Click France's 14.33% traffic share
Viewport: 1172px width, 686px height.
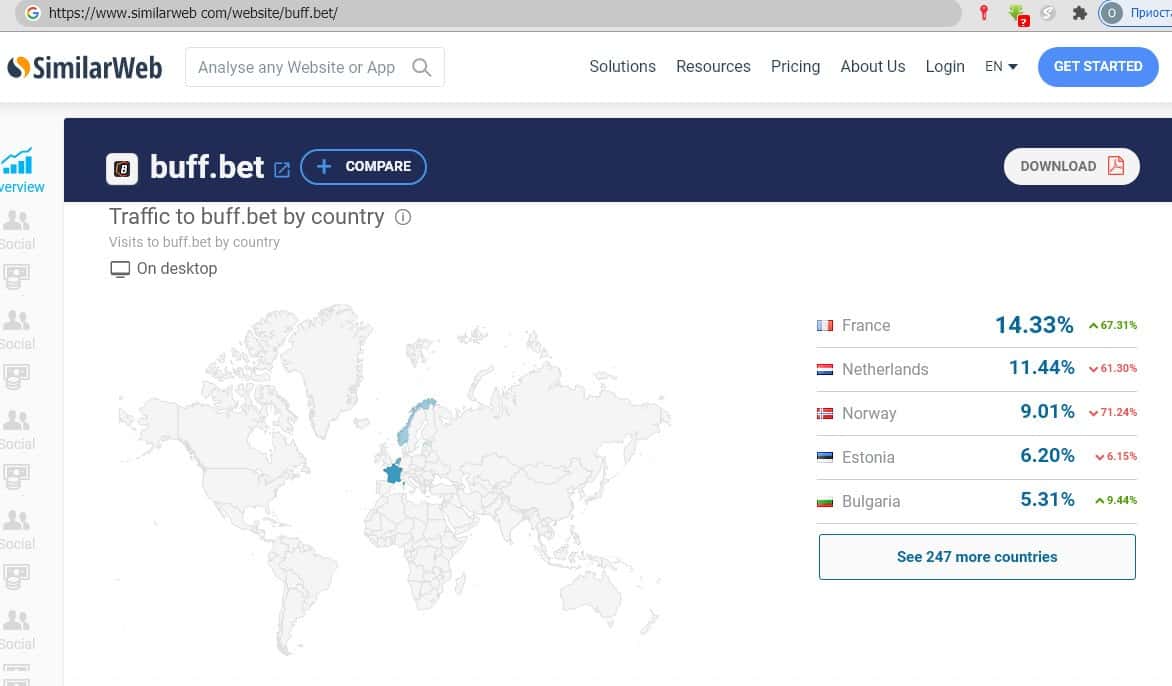[1034, 325]
